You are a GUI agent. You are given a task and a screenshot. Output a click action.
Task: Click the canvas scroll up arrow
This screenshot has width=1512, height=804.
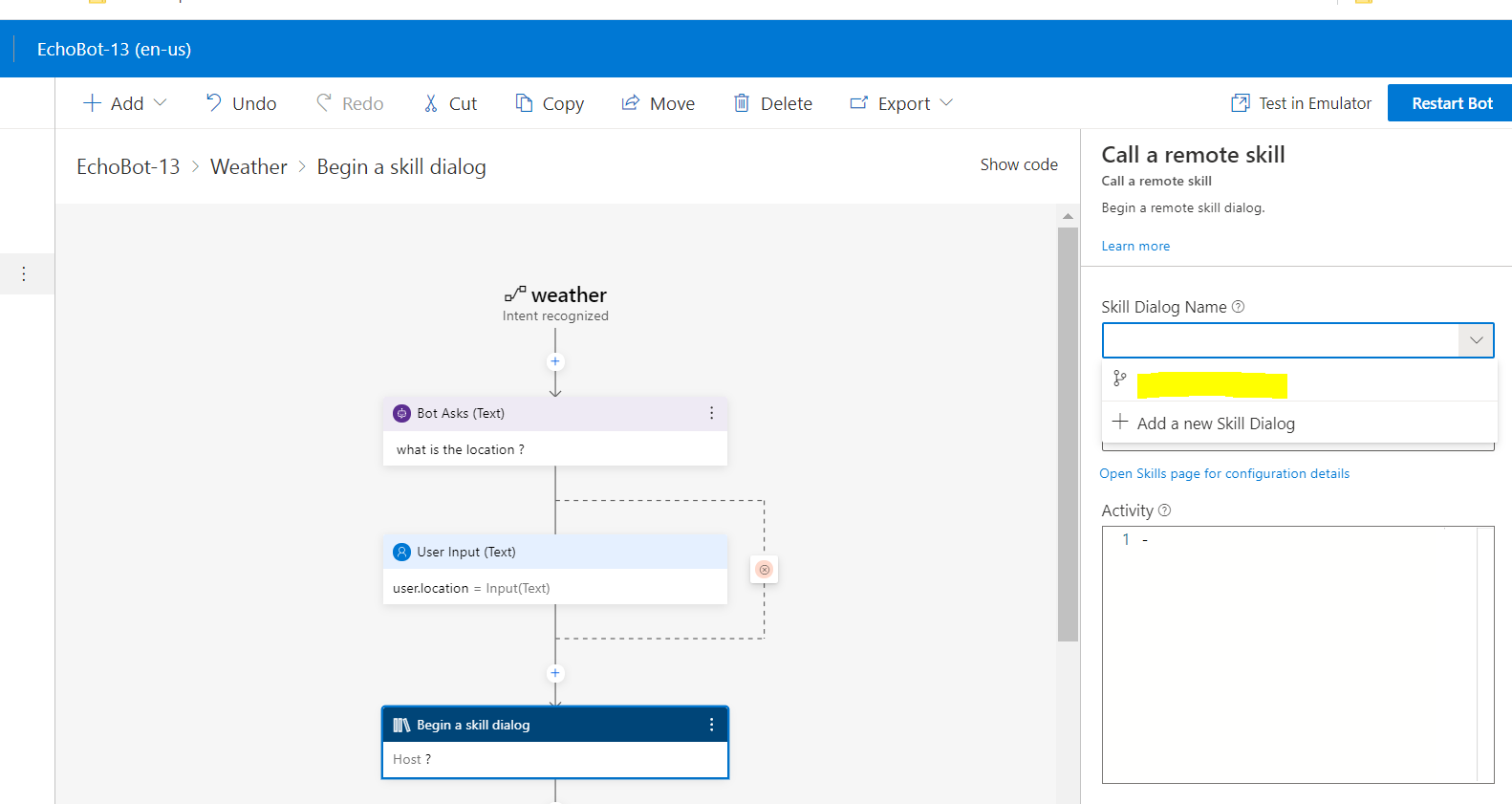pos(1068,217)
